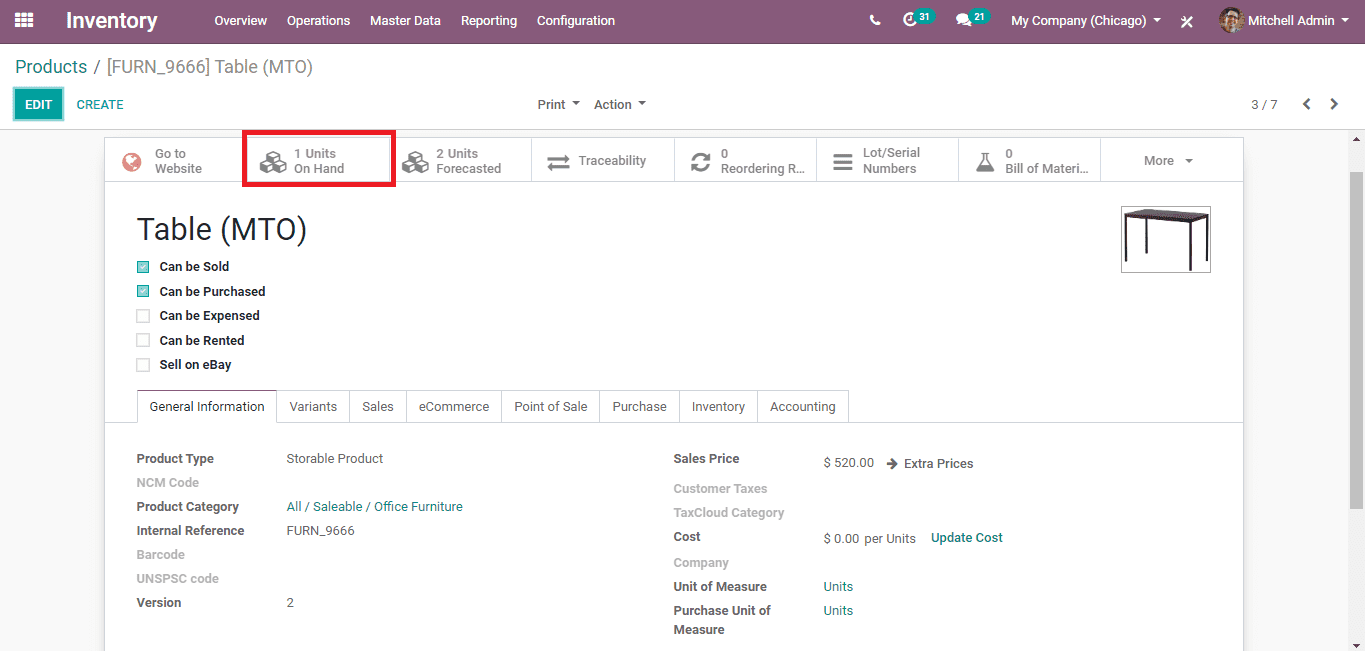1365x651 pixels.
Task: Expand the Action dropdown
Action: point(620,104)
